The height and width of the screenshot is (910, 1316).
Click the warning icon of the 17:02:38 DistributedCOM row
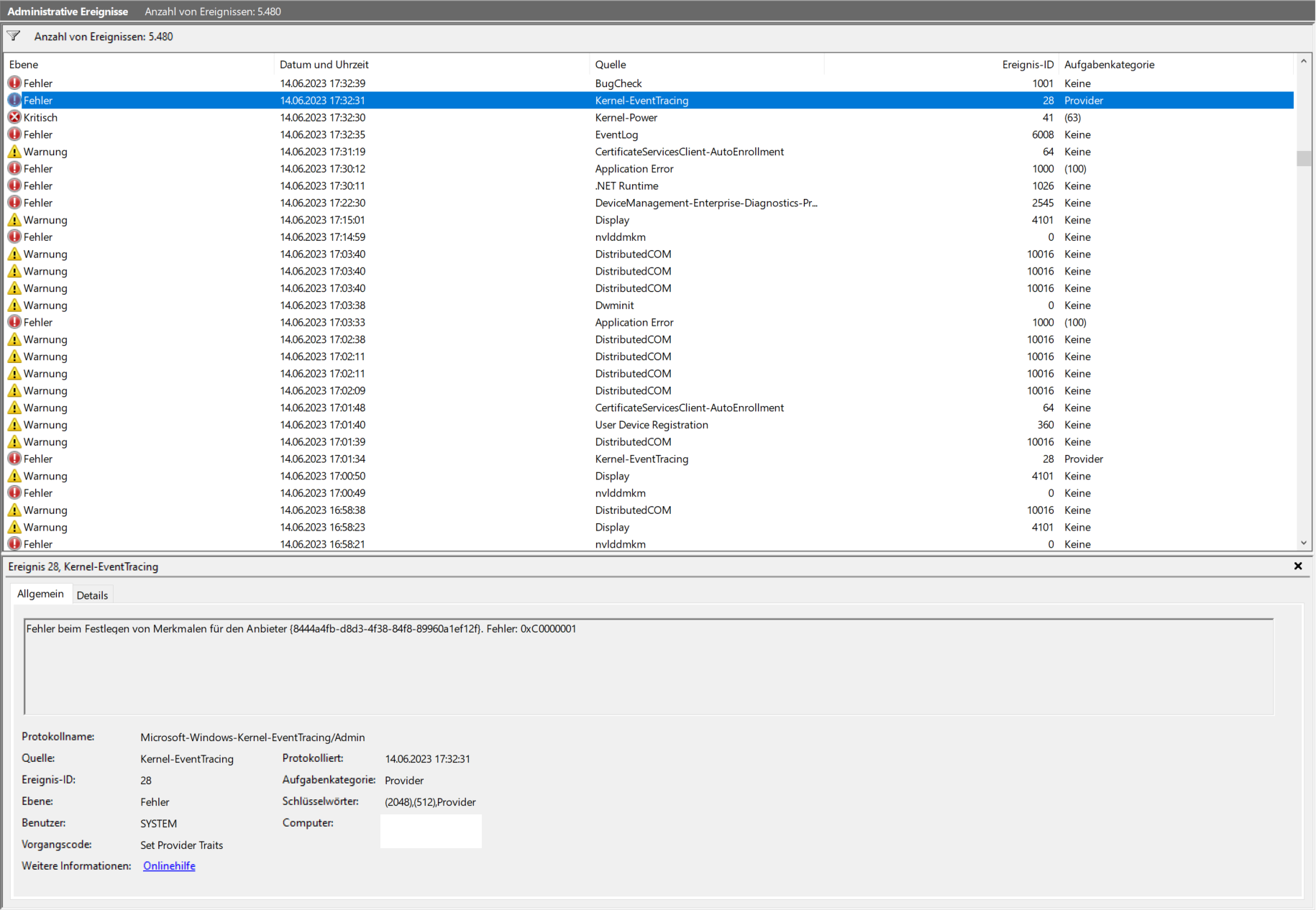tap(14, 339)
